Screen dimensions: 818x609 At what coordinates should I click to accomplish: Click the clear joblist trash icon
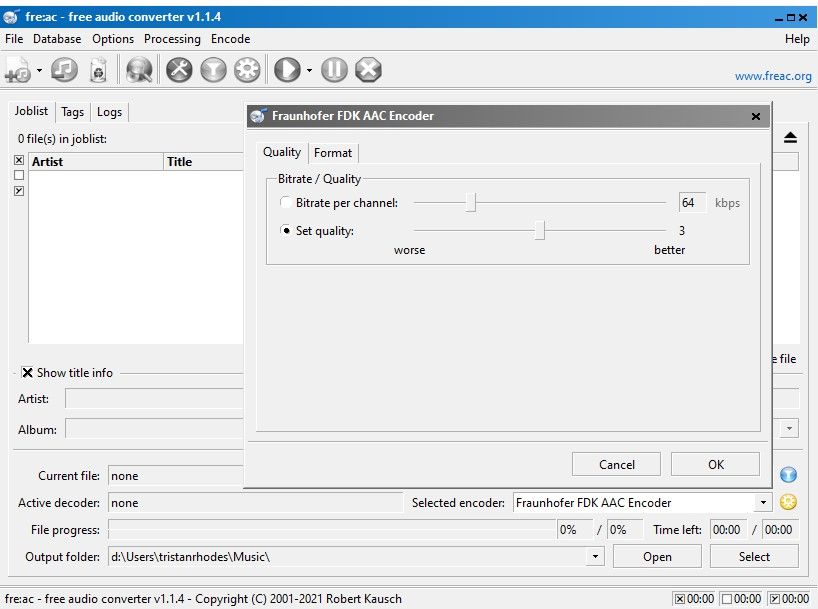pyautogui.click(x=98, y=69)
